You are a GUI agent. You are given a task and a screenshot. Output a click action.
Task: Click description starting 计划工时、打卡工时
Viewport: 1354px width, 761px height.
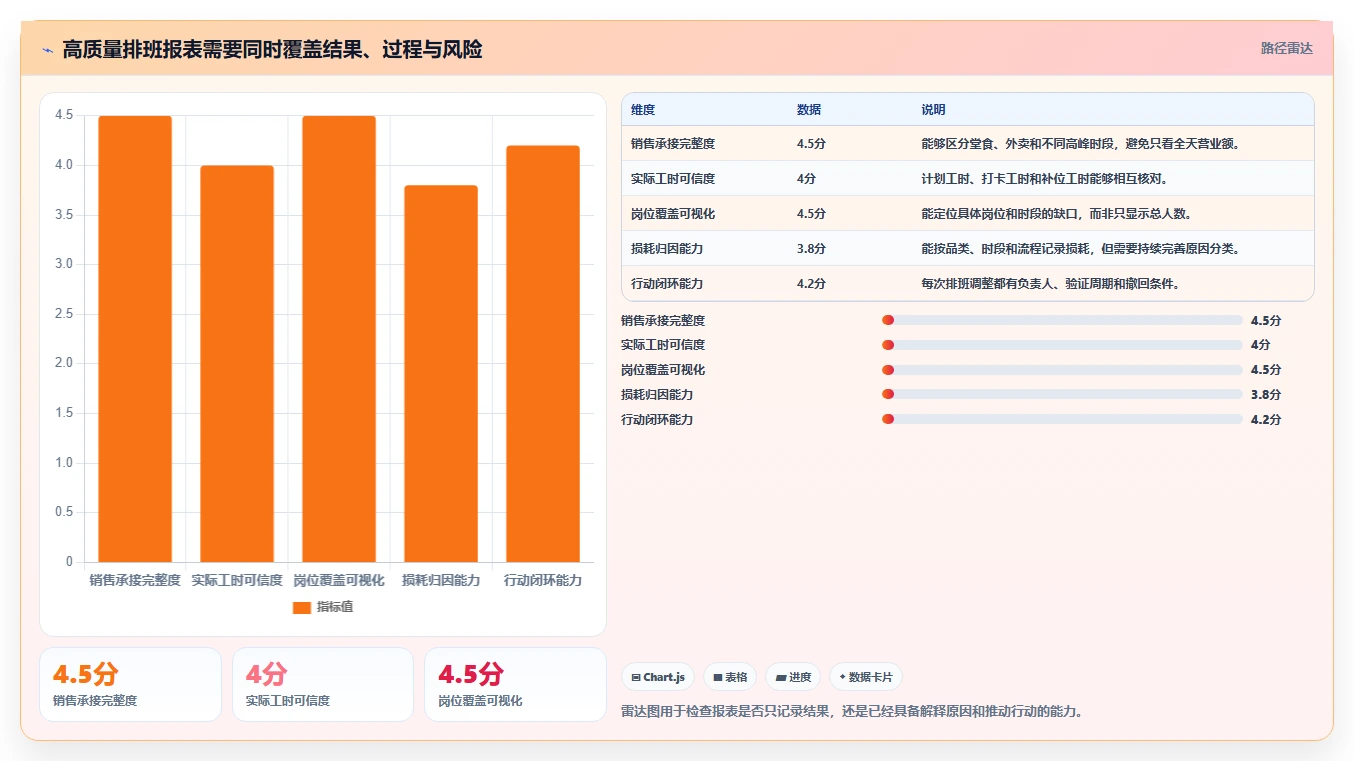click(1046, 179)
